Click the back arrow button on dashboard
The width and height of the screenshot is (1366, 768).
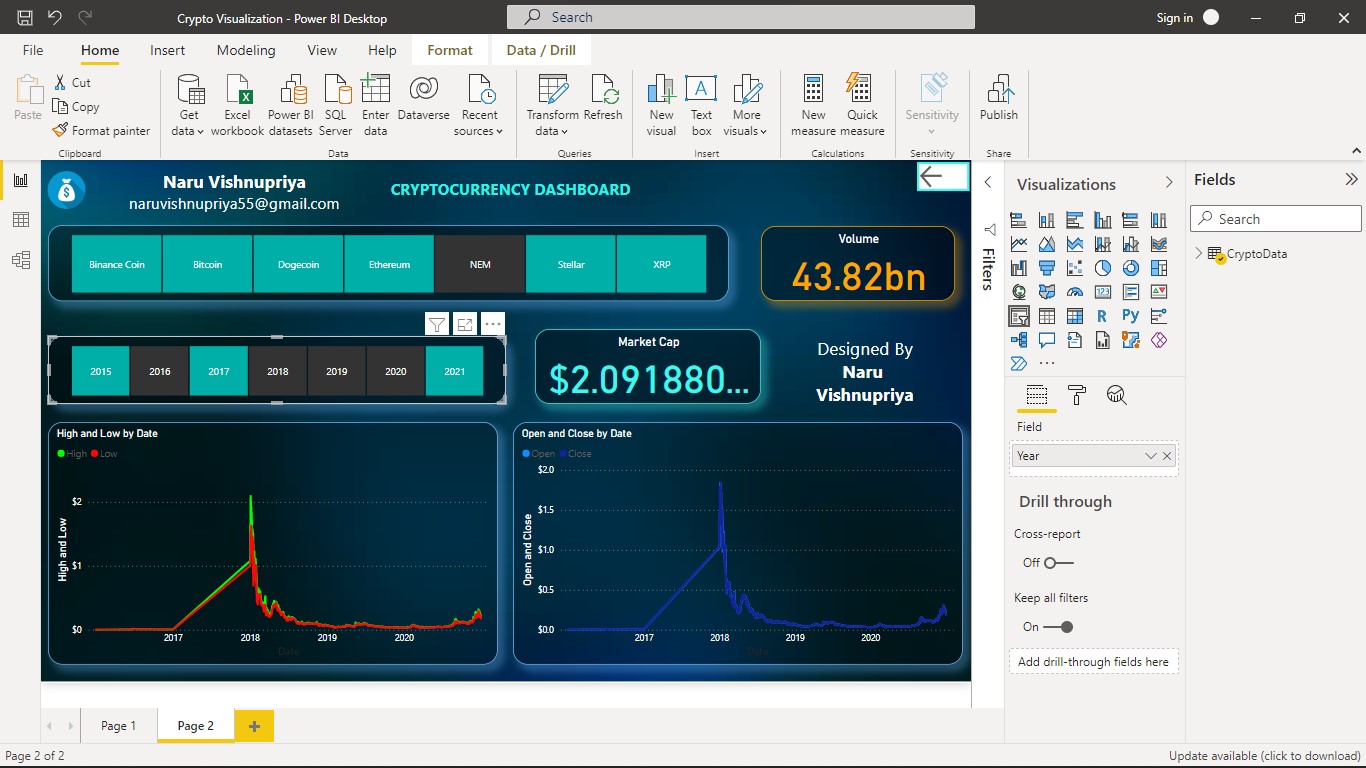point(943,177)
